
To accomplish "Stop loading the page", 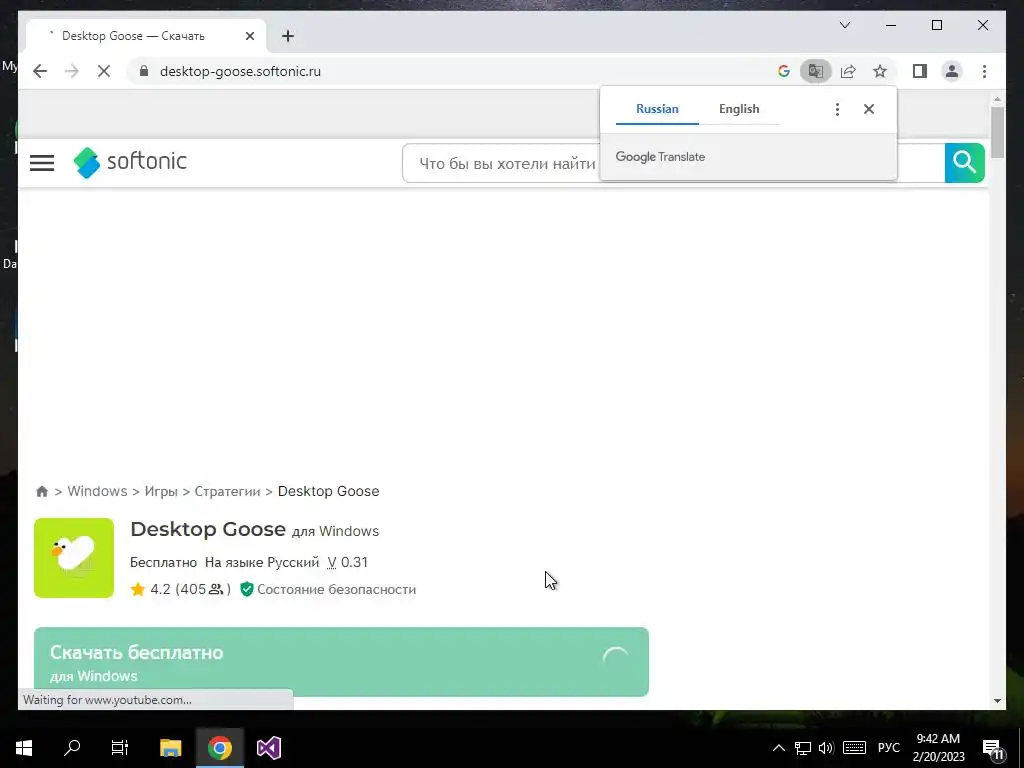I will click(104, 71).
